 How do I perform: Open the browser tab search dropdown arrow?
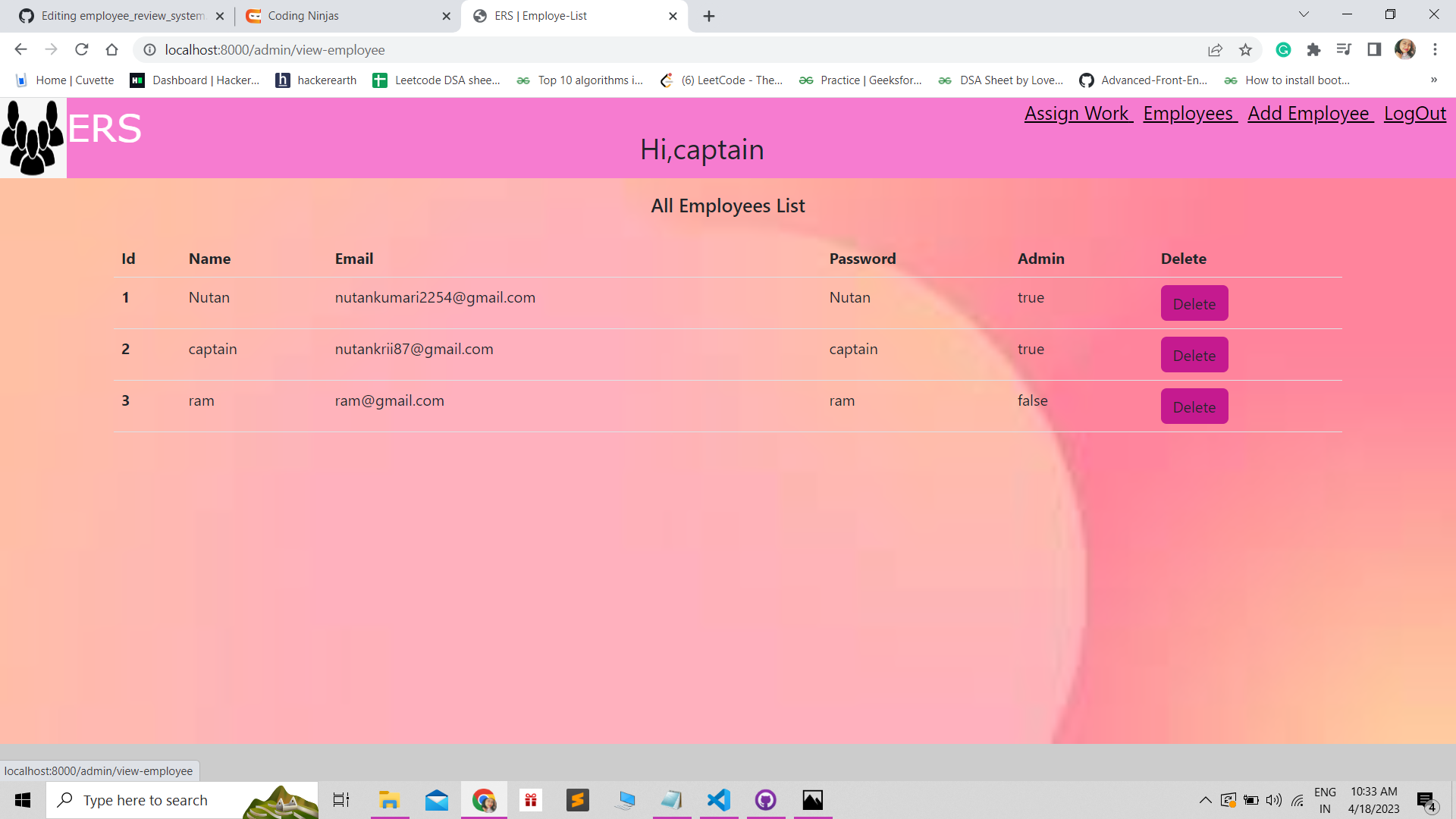point(1304,14)
